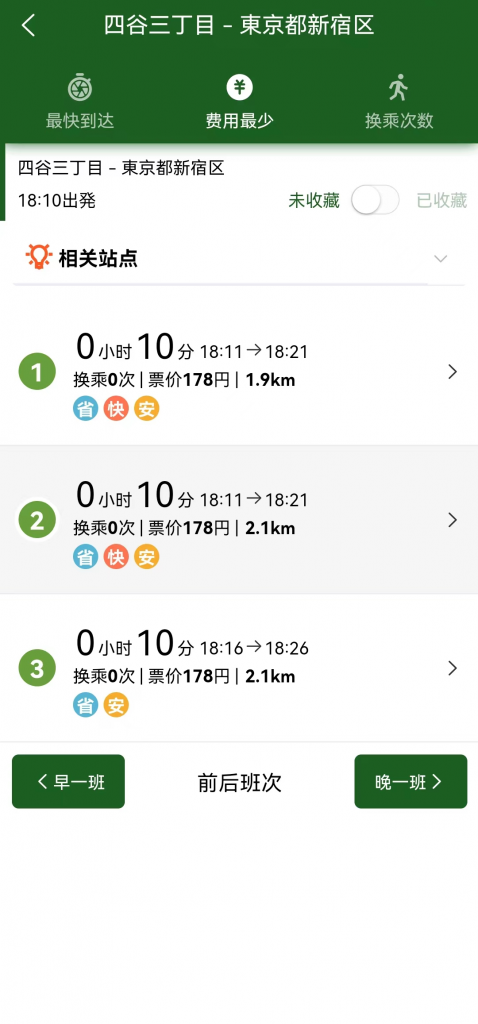Select the stopwatch 最快到达 icon
Image resolution: width=478 pixels, height=1024 pixels.
coord(80,88)
